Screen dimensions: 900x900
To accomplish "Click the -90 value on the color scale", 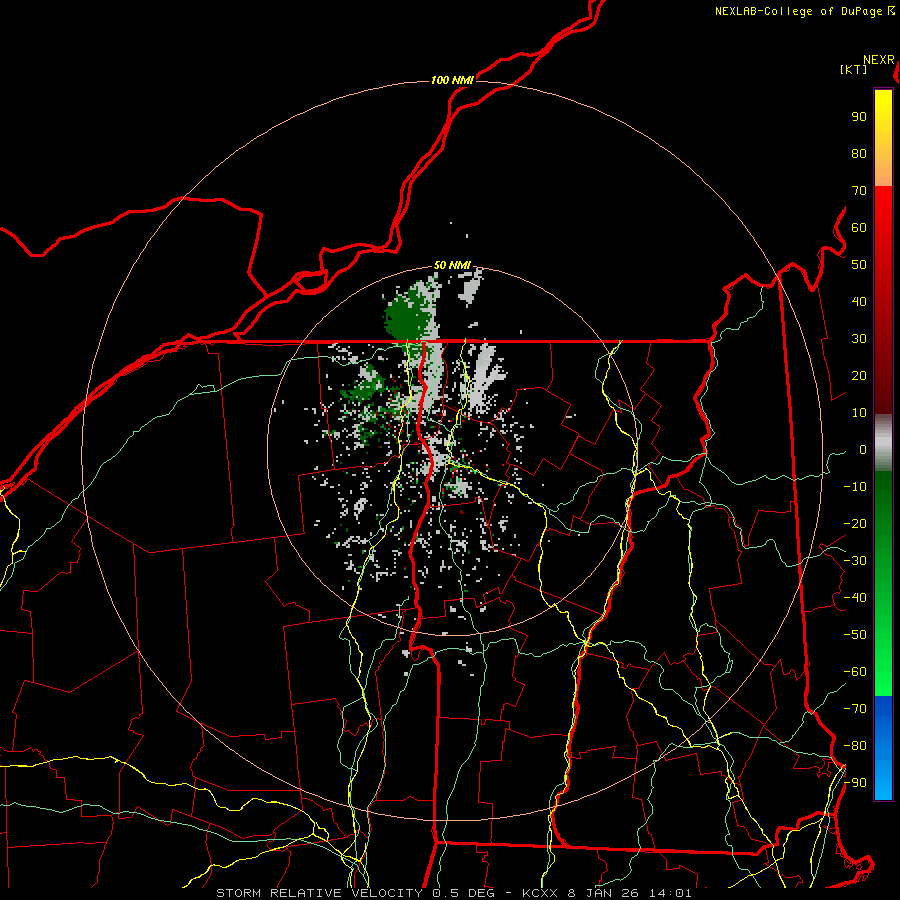I will tap(855, 783).
